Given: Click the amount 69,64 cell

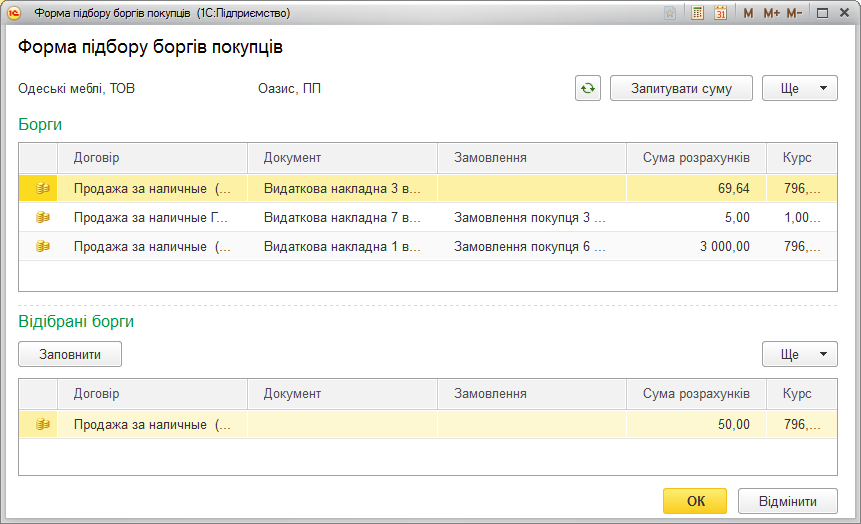Looking at the screenshot, I should [696, 188].
